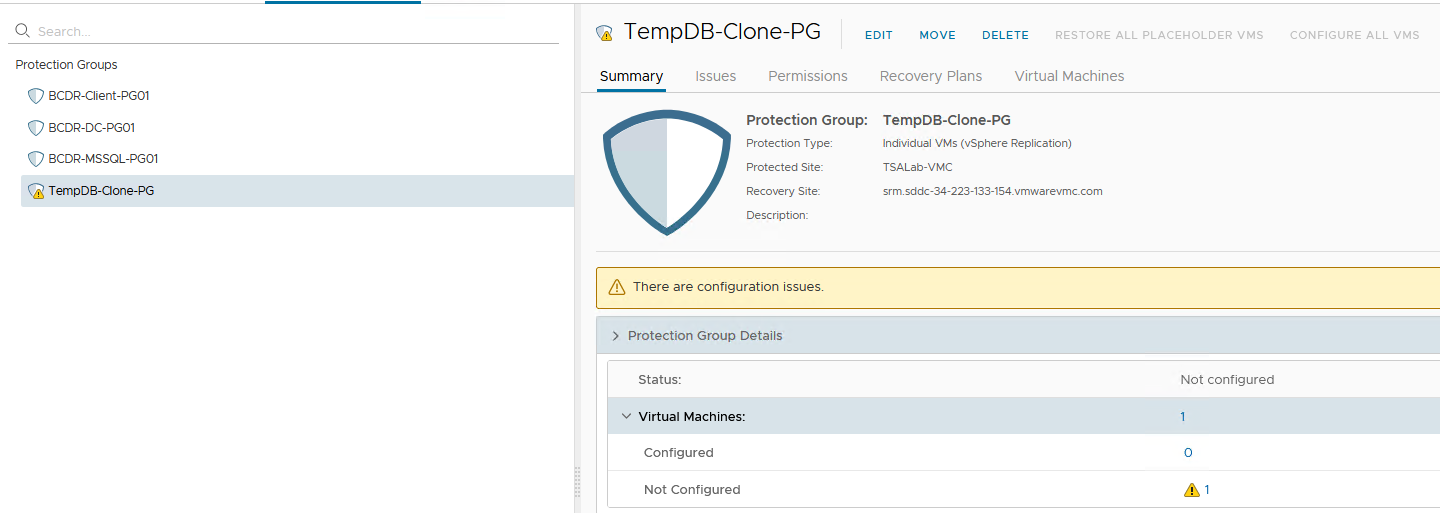Expand the Protection Group Details section
This screenshot has width=1440, height=513.
616,336
